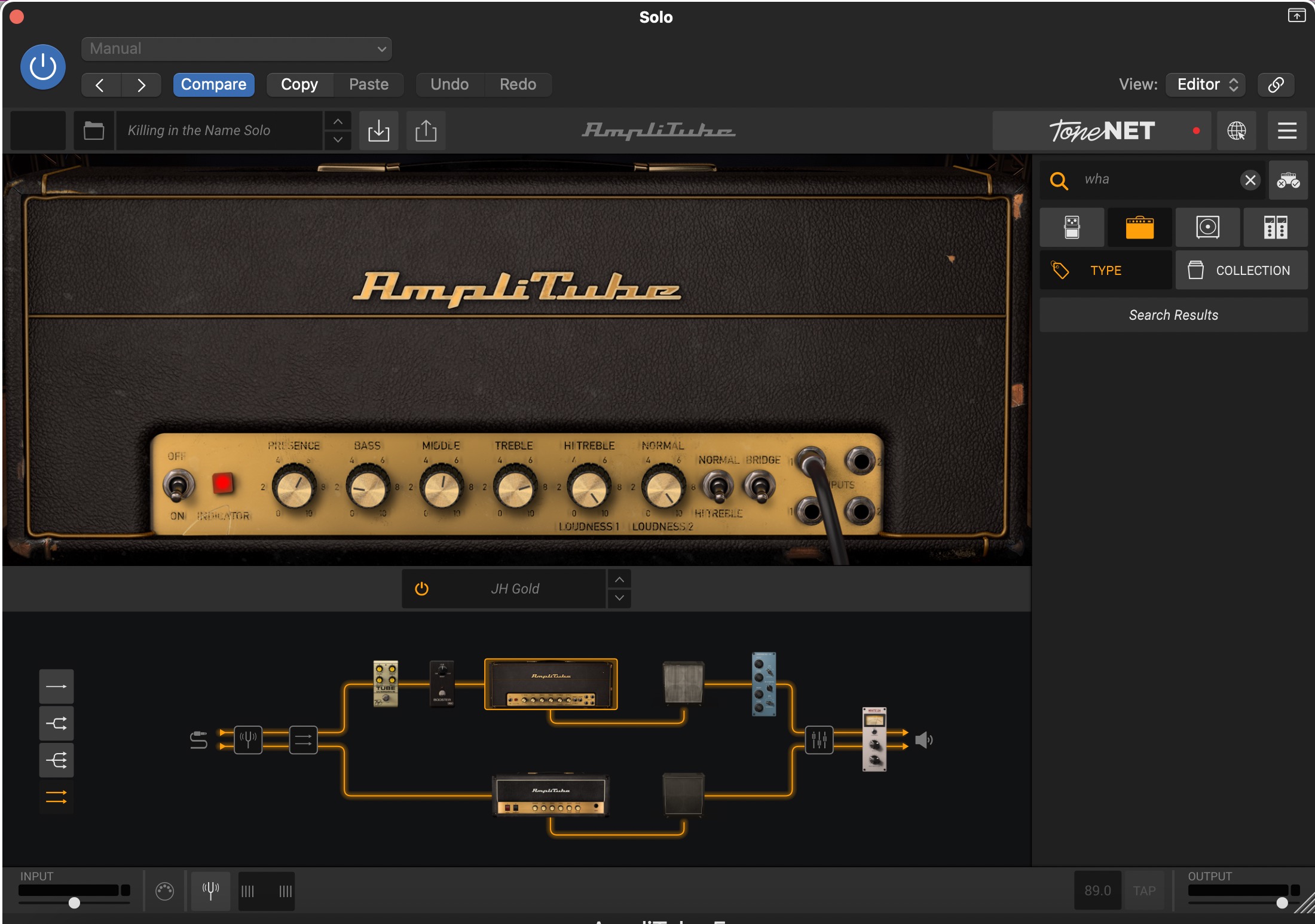Click the globe web icon
The image size is (1315, 924).
pyautogui.click(x=1237, y=130)
